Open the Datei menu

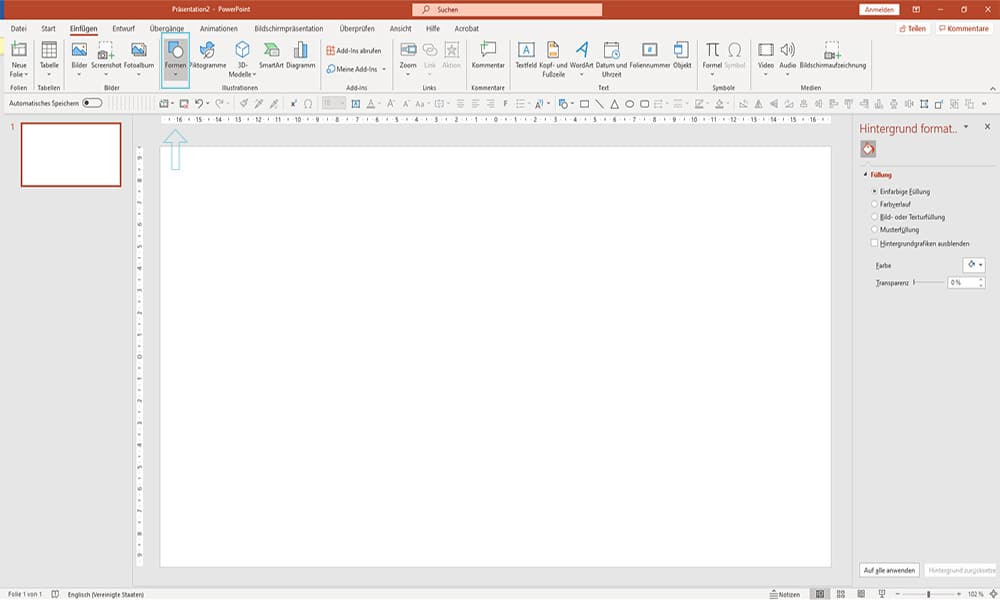(x=18, y=29)
